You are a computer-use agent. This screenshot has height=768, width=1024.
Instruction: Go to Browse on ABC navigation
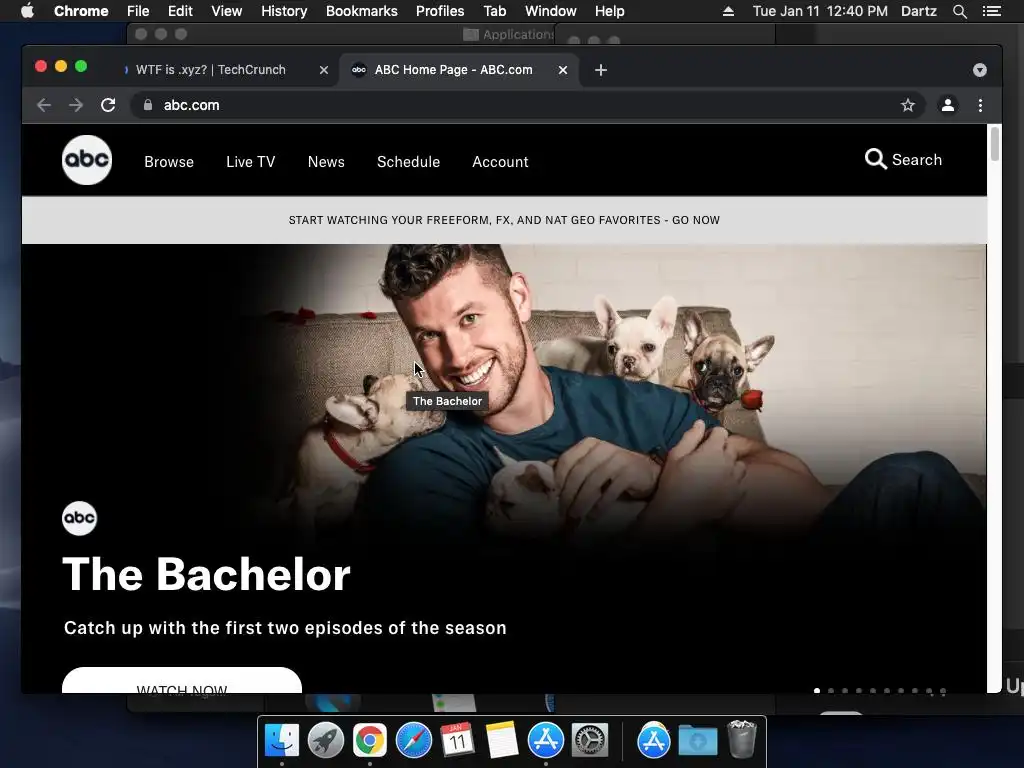pyautogui.click(x=169, y=162)
